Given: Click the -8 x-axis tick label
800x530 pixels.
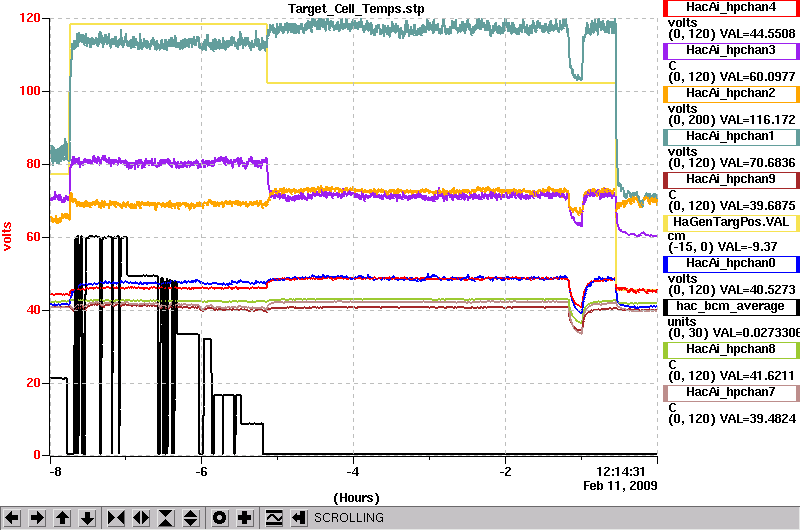Looking at the screenshot, I should (55, 472).
